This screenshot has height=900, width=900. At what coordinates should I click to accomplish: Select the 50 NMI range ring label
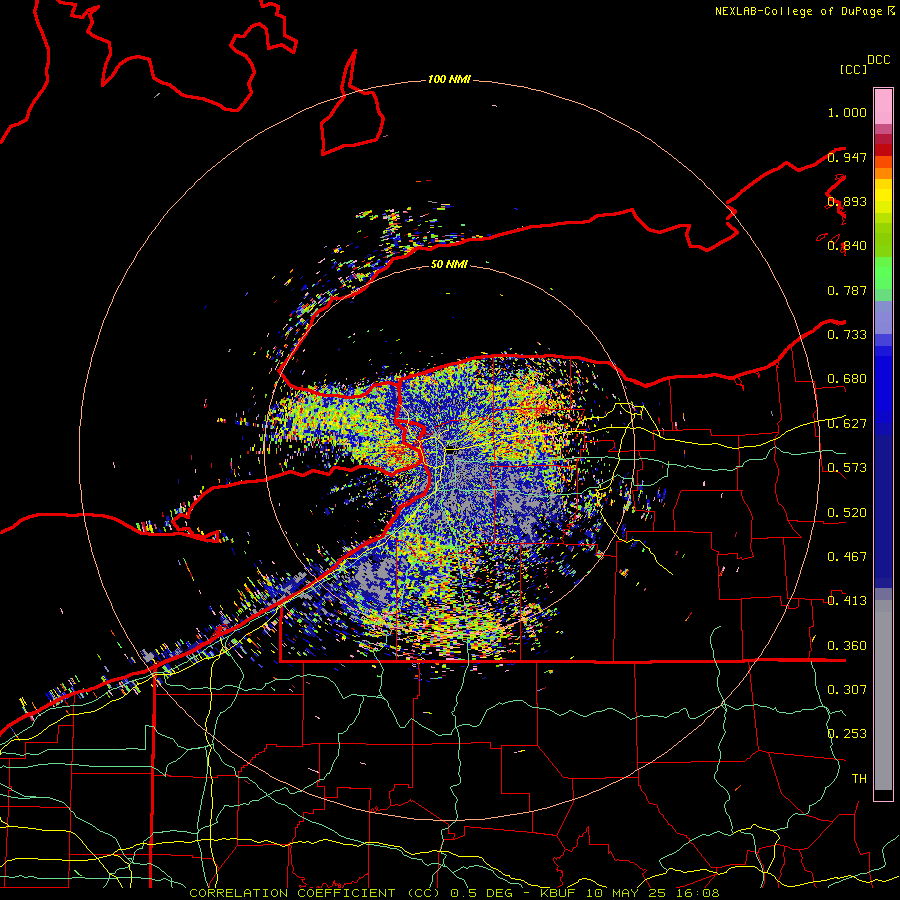click(x=449, y=264)
